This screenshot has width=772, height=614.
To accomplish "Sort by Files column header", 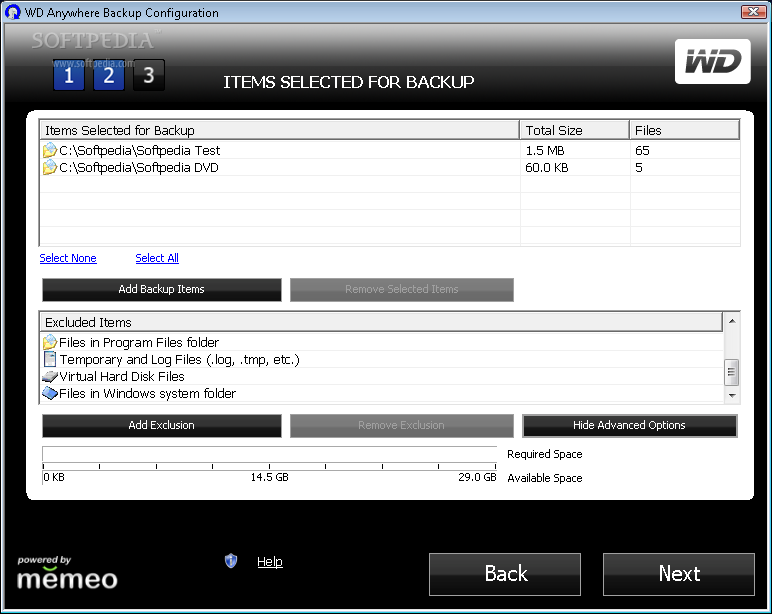I will (x=684, y=130).
